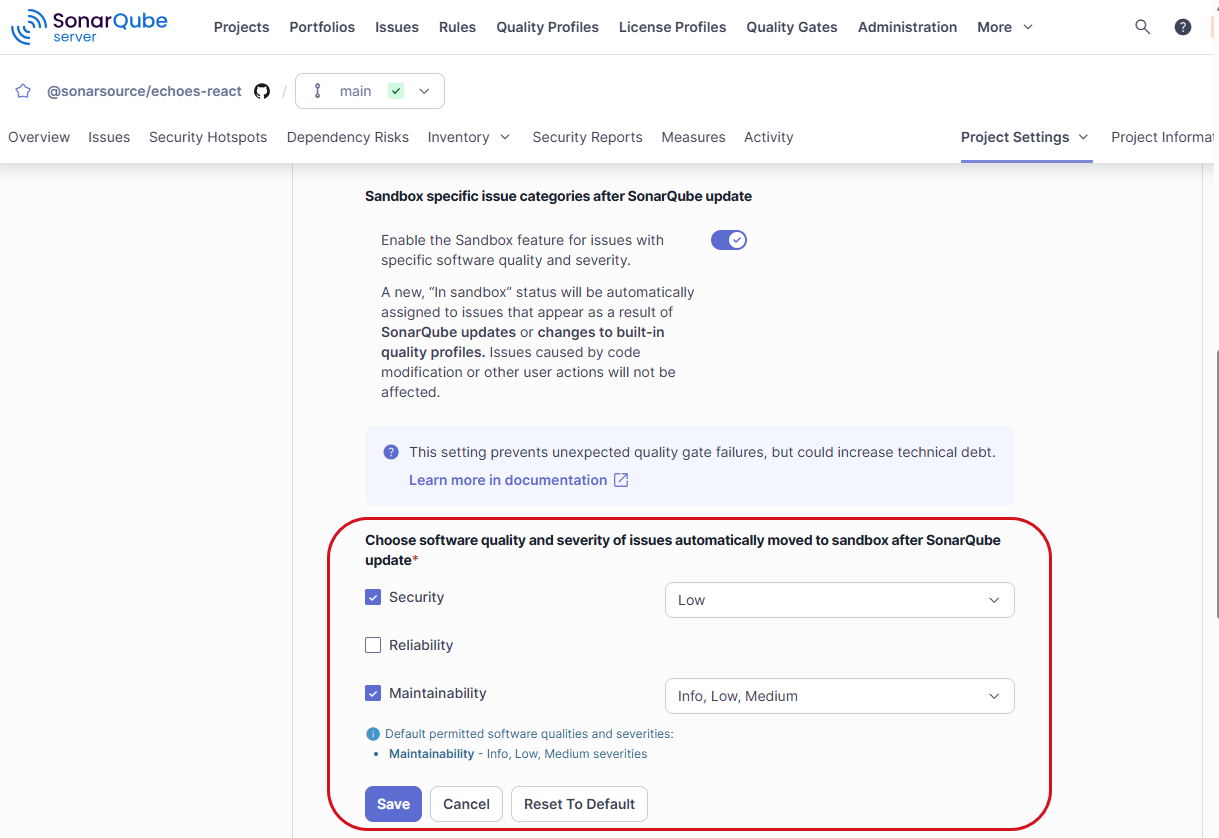Switch to the Security Hotspots tab

coord(208,137)
